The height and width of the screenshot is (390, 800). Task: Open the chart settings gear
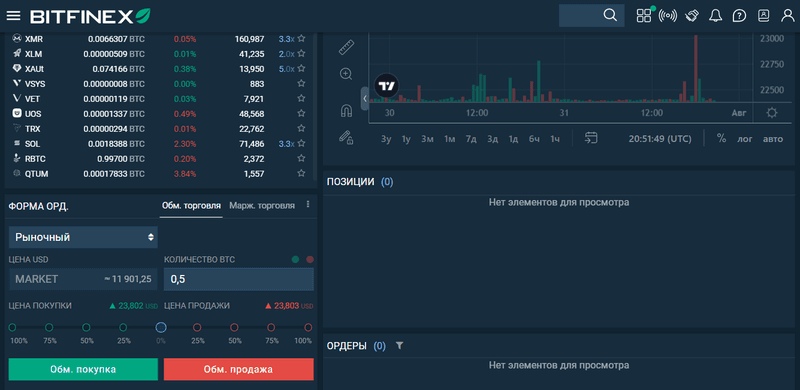772,113
